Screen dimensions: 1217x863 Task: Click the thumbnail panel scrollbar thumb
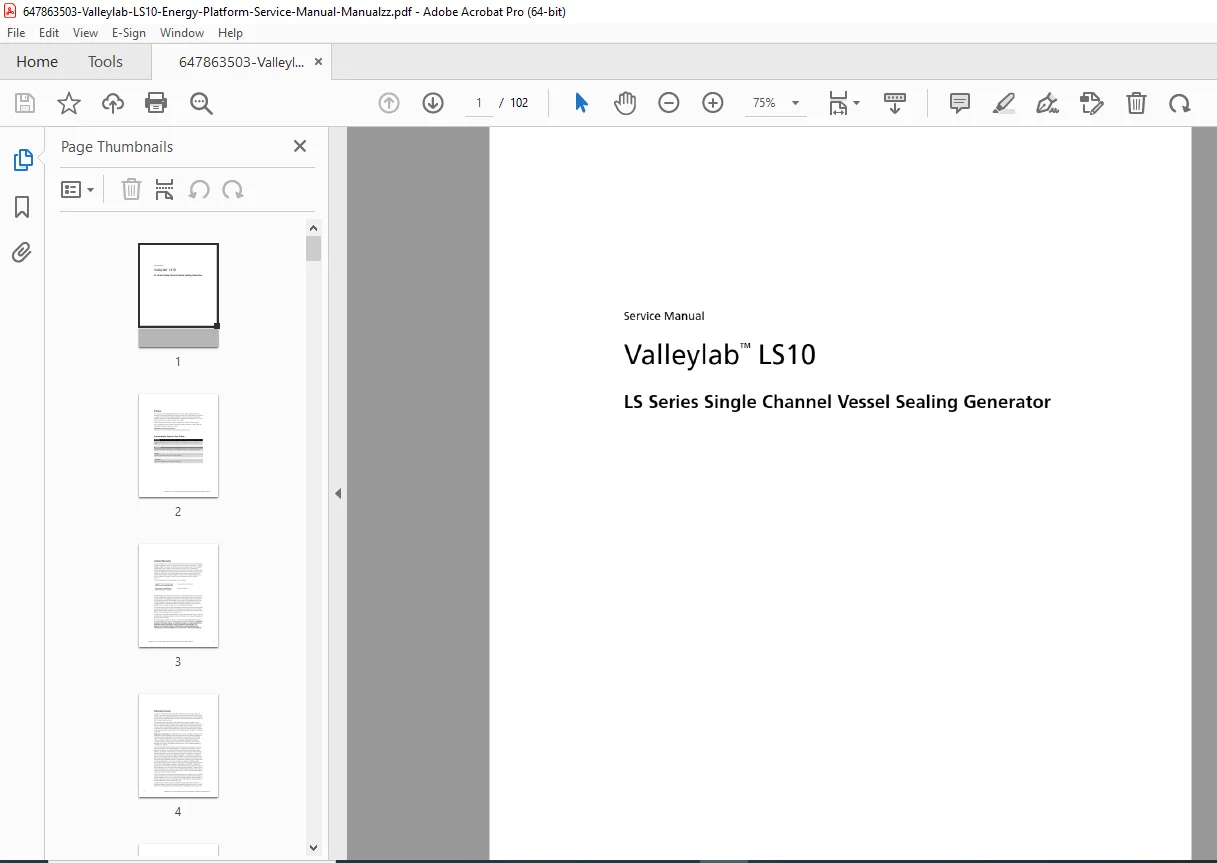314,248
